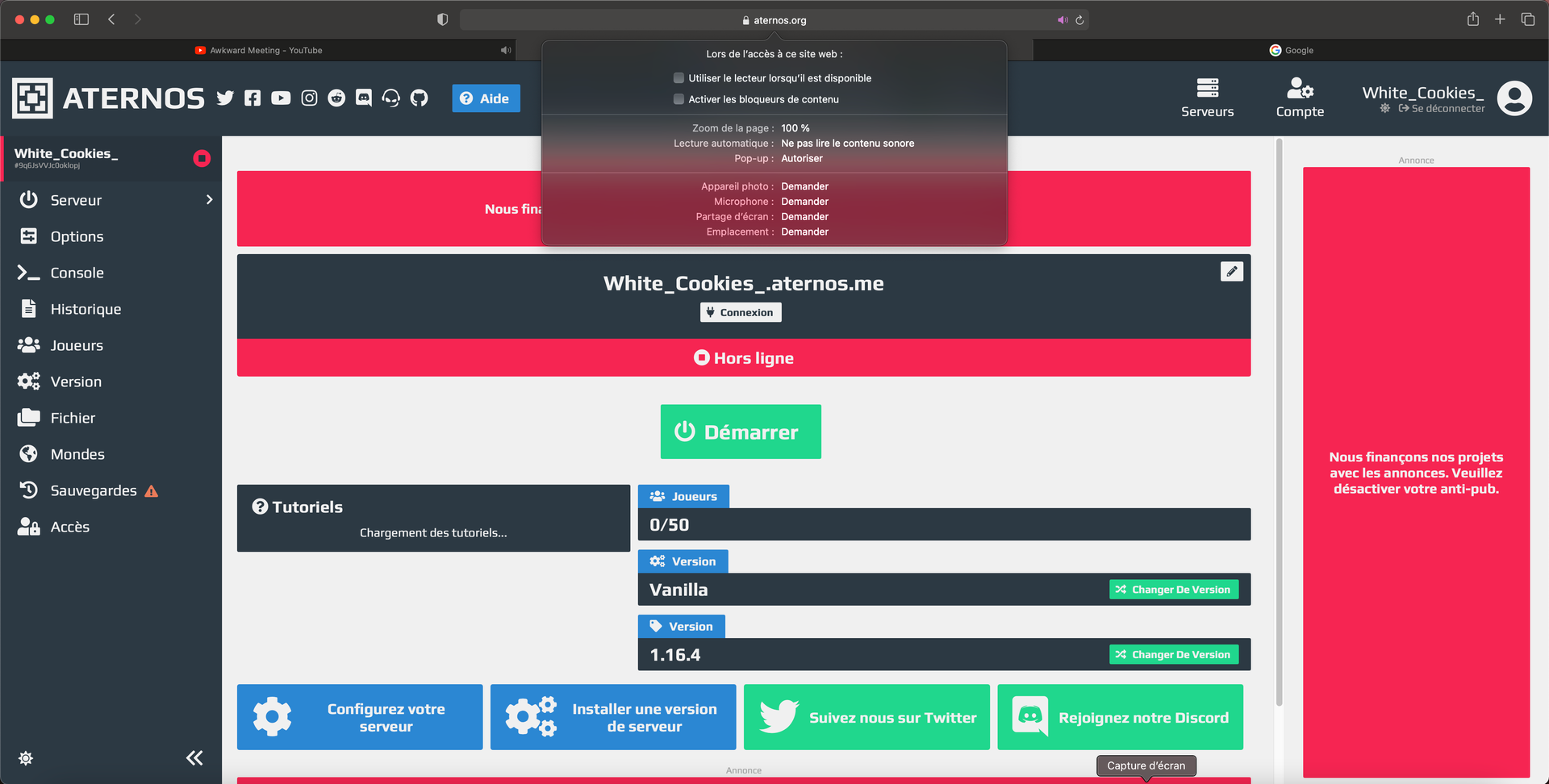Change version next to 1.16.4
This screenshot has height=784, width=1549.
pyautogui.click(x=1174, y=655)
